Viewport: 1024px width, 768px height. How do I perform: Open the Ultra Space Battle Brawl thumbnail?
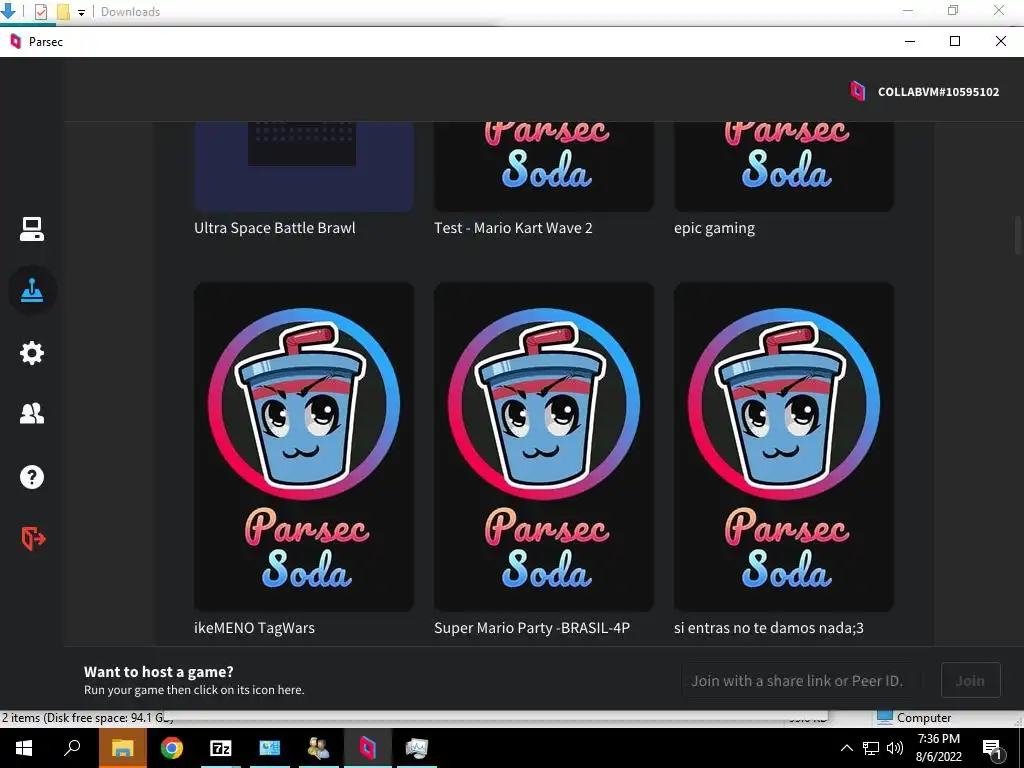pos(304,167)
